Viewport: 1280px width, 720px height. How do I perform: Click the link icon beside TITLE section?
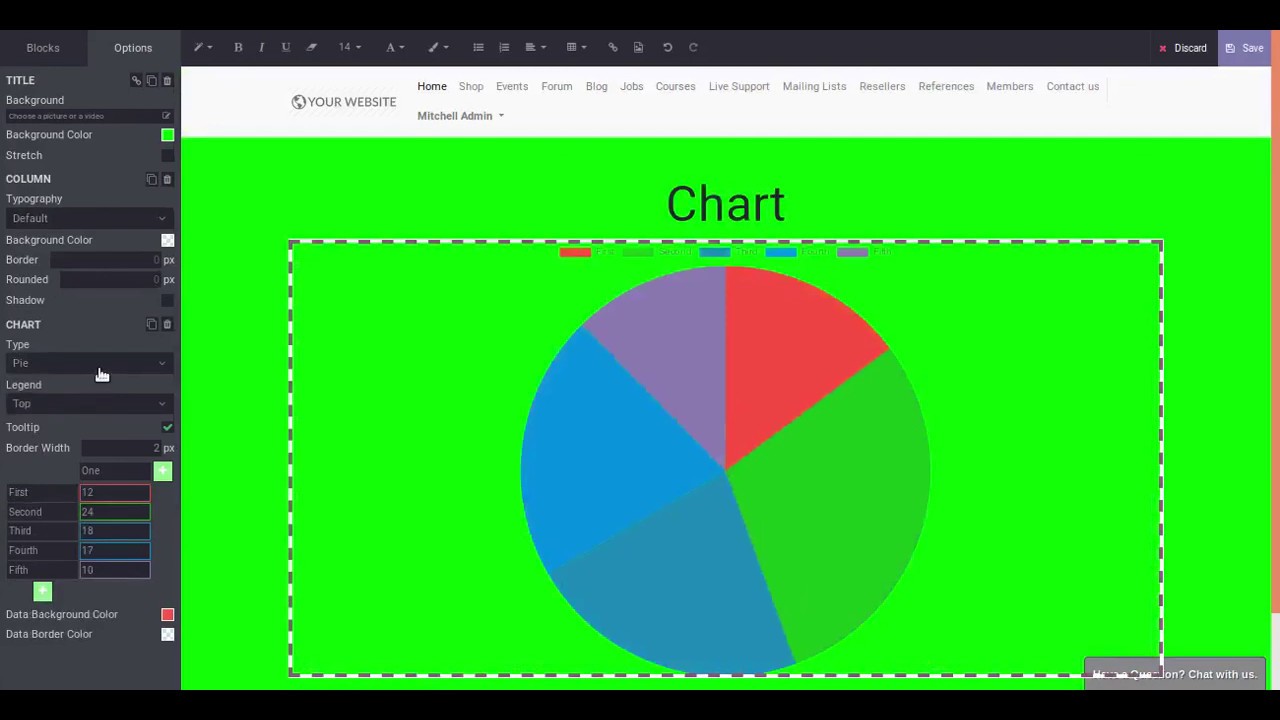pyautogui.click(x=136, y=80)
